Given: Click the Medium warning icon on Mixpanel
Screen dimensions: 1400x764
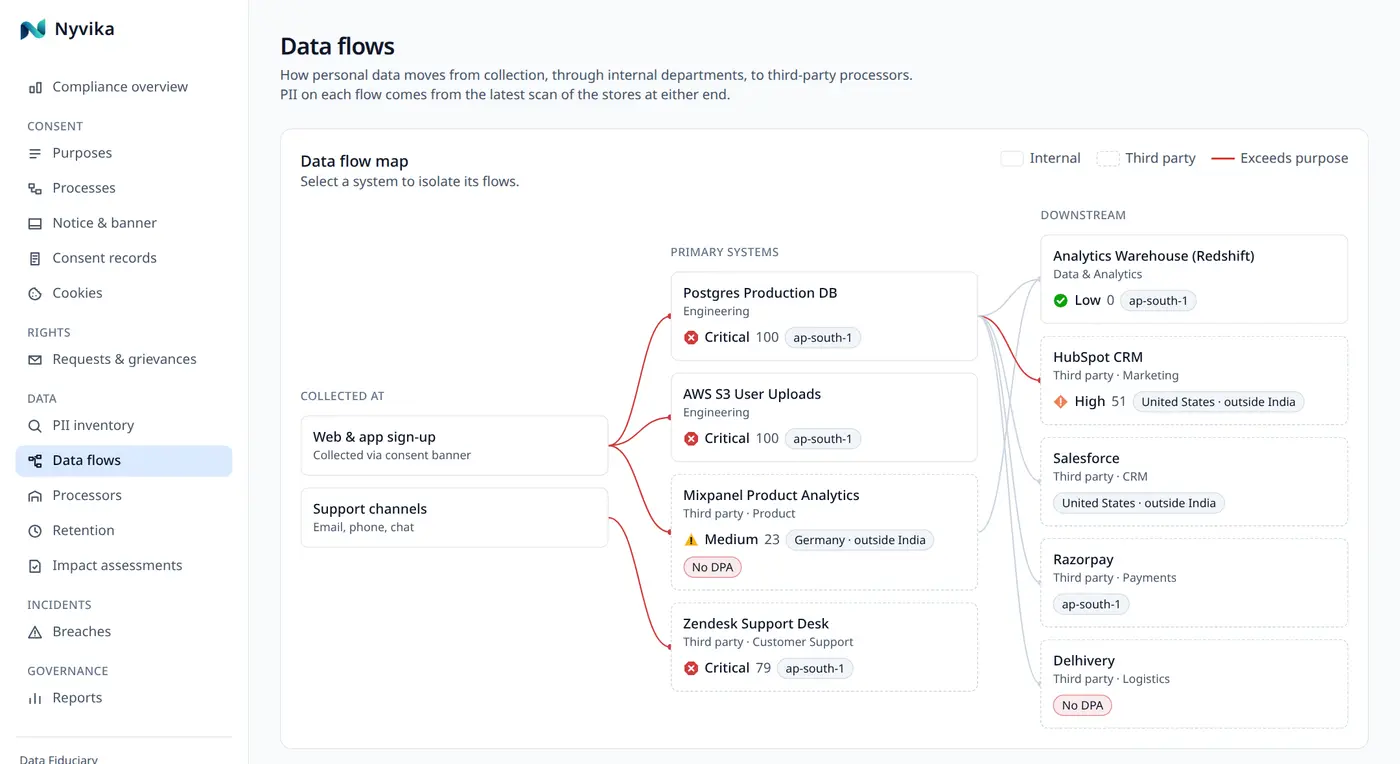Looking at the screenshot, I should (x=691, y=539).
